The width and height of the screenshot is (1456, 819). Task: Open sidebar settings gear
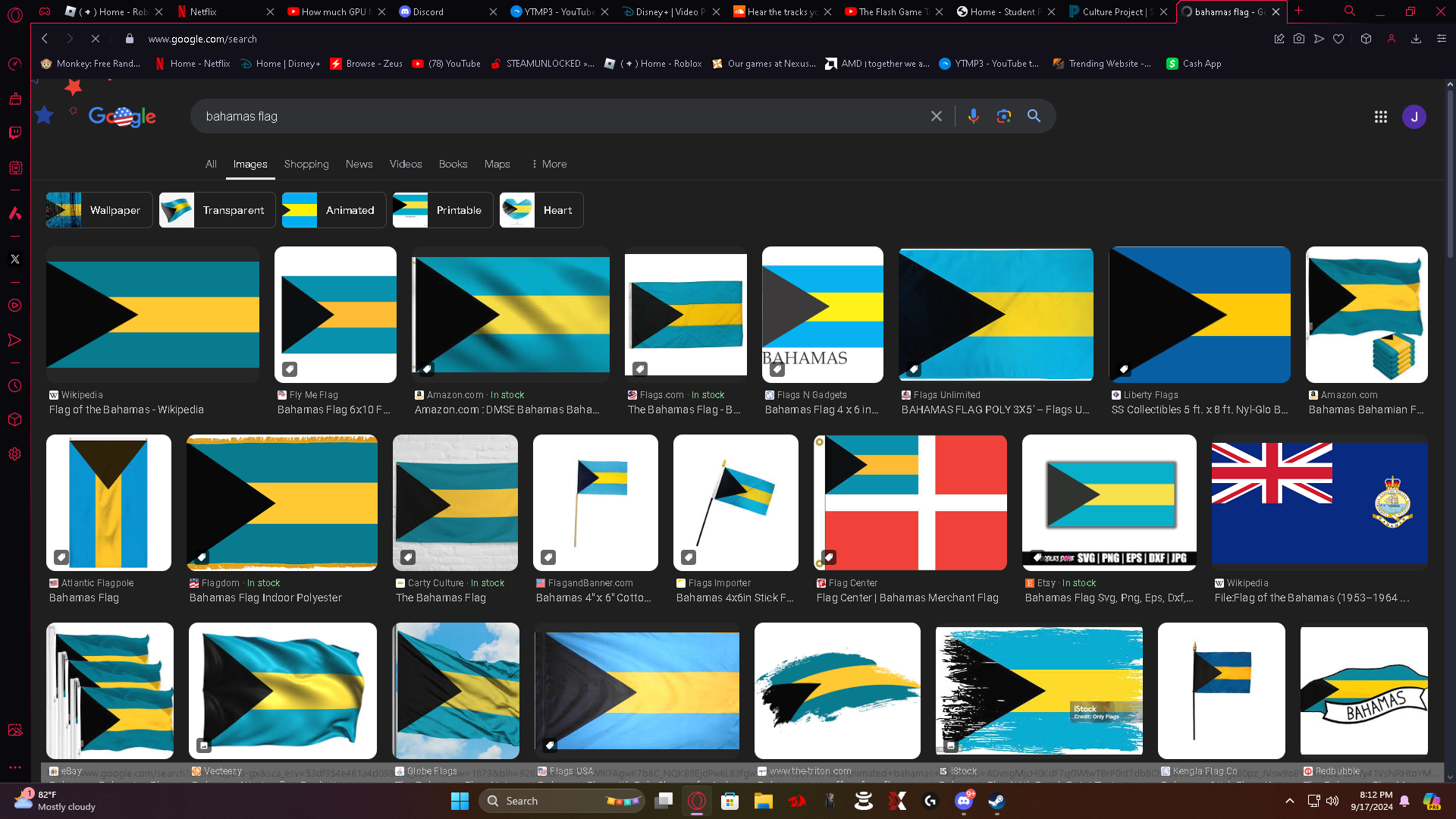[x=15, y=454]
